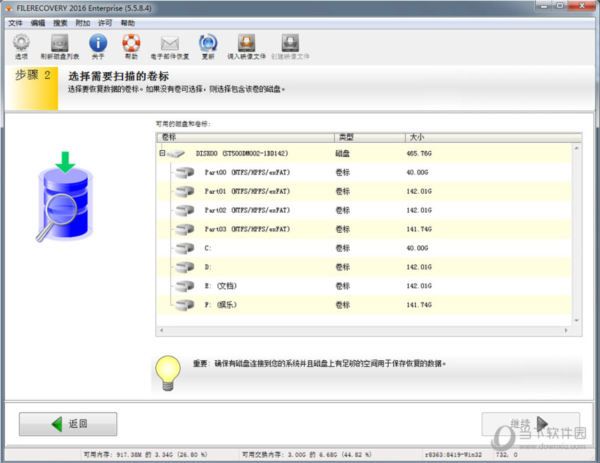Open the 附加 menu

coord(83,23)
